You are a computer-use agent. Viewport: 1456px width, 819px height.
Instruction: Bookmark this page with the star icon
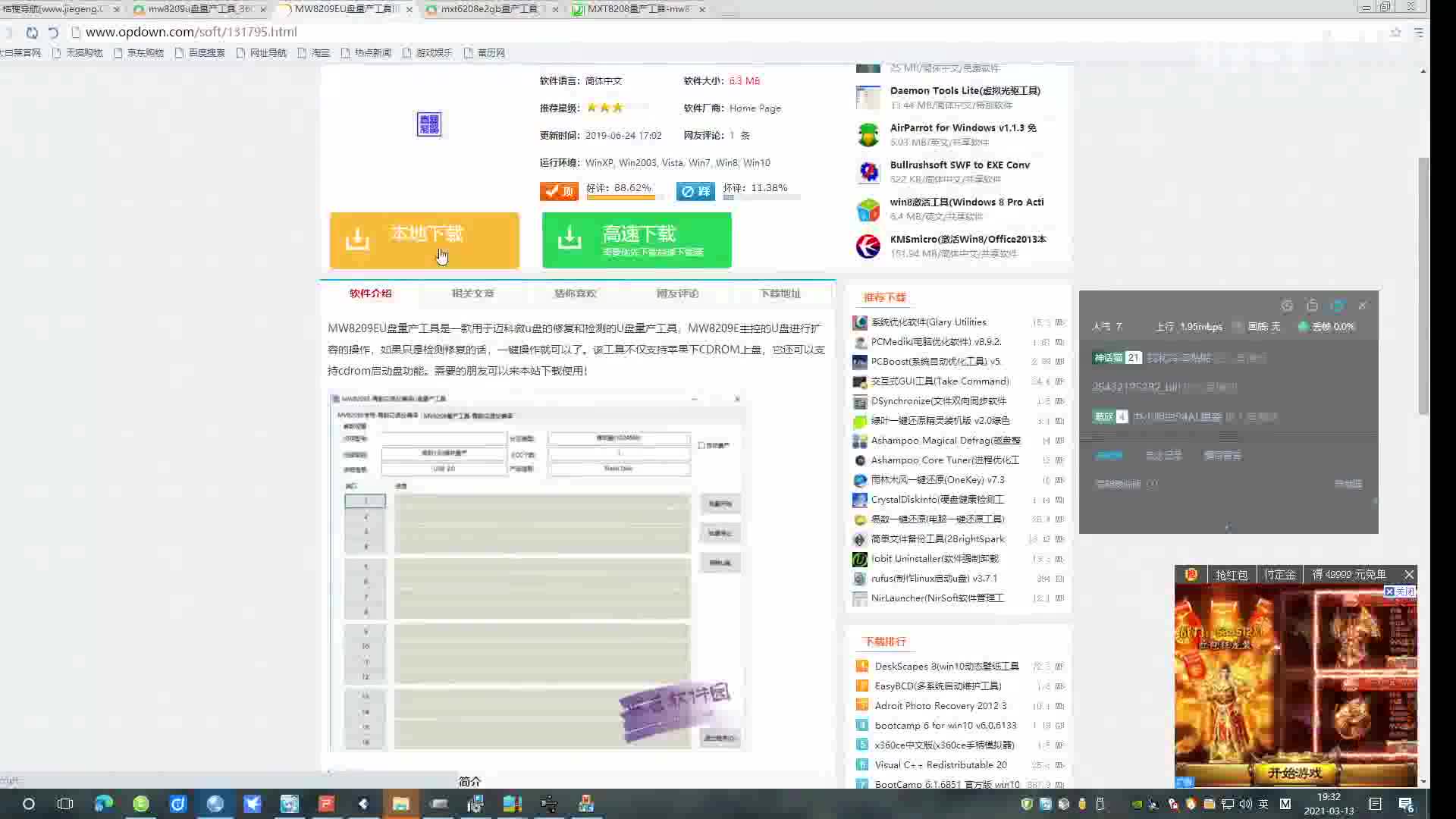pos(1395,33)
